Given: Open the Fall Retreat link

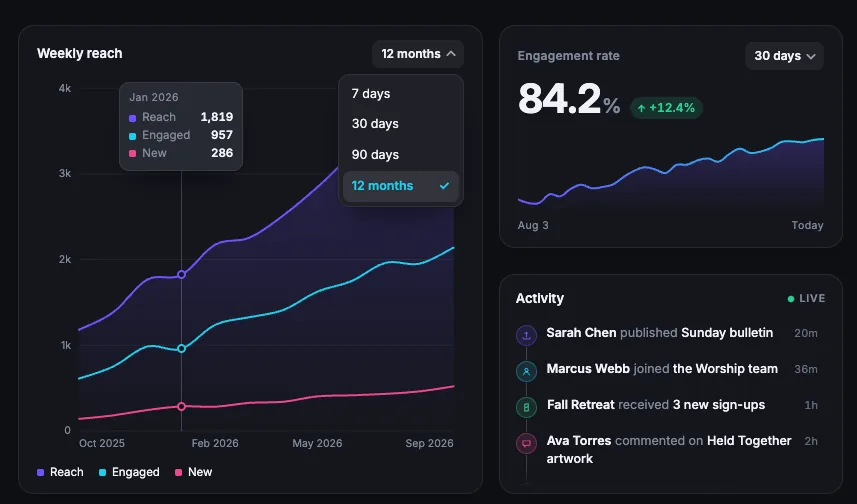Looking at the screenshot, I should 580,405.
